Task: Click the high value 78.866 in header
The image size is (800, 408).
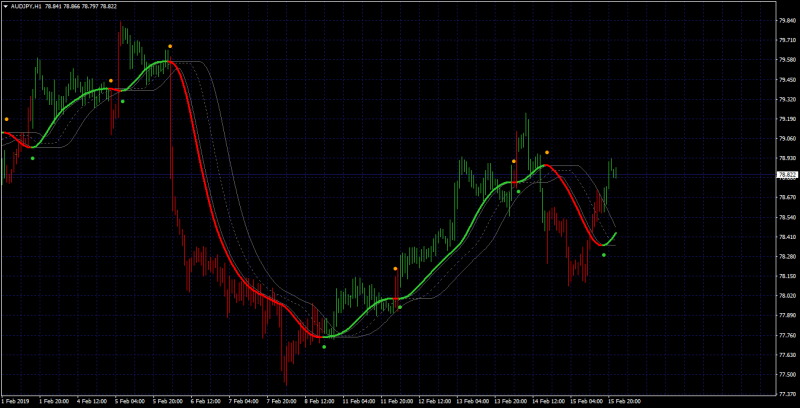Action: point(71,6)
